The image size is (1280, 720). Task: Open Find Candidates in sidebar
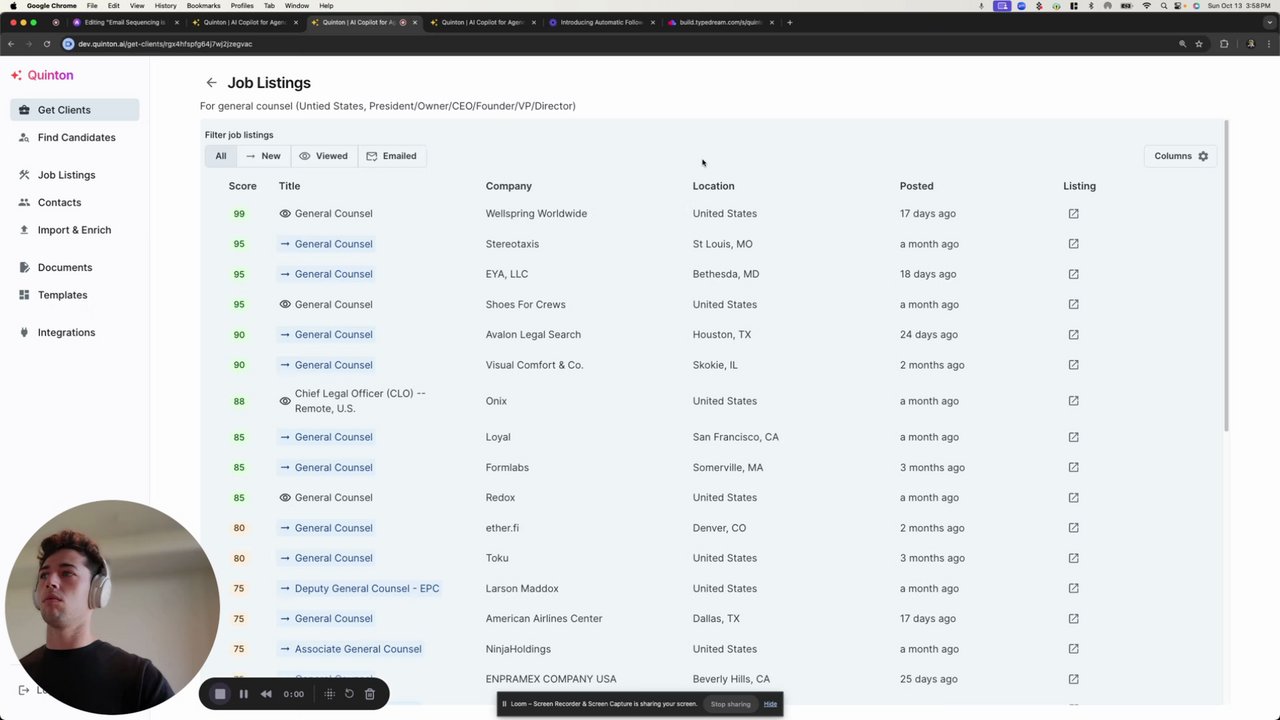tap(75, 137)
